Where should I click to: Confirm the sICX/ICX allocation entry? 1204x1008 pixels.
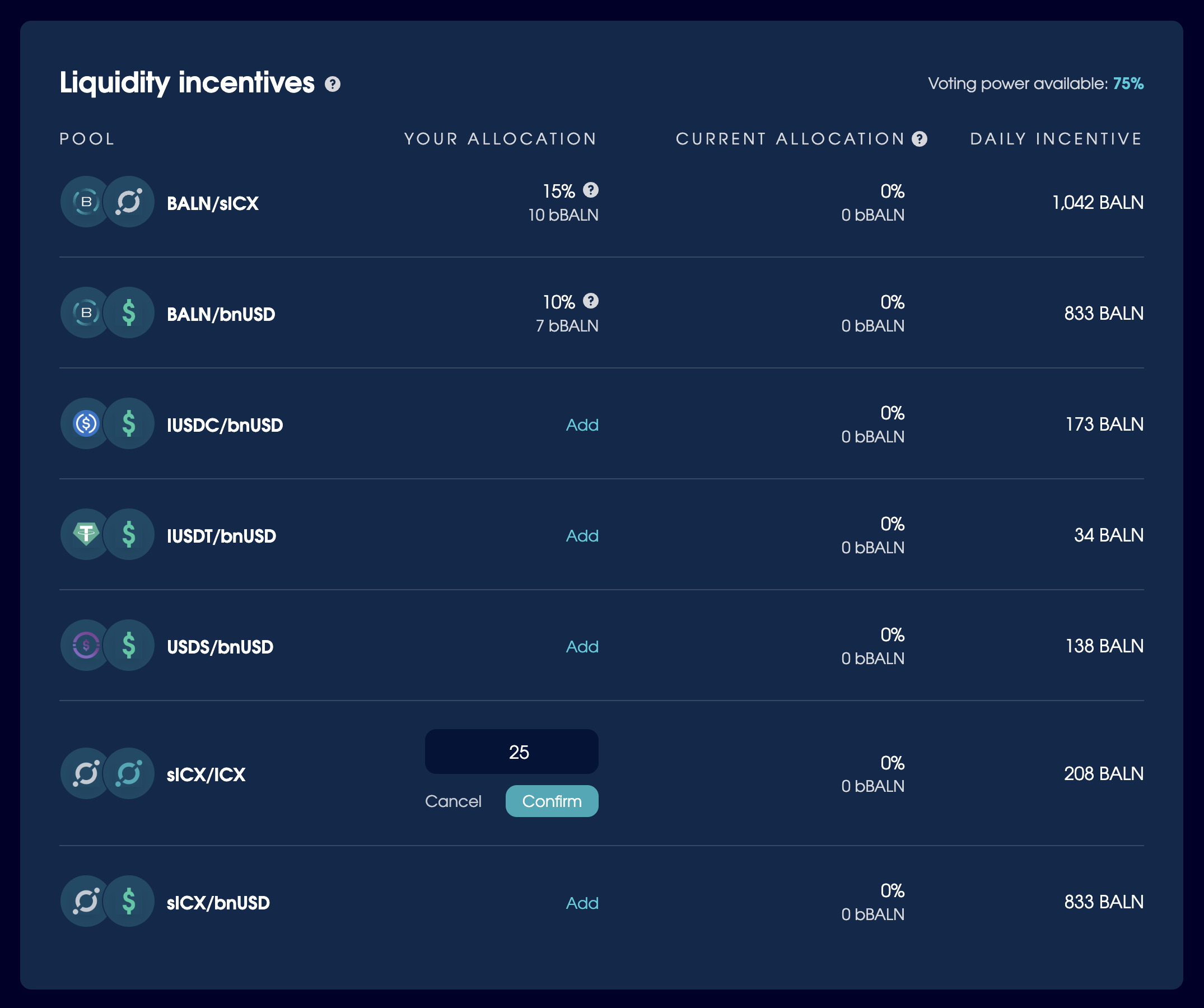click(x=551, y=801)
